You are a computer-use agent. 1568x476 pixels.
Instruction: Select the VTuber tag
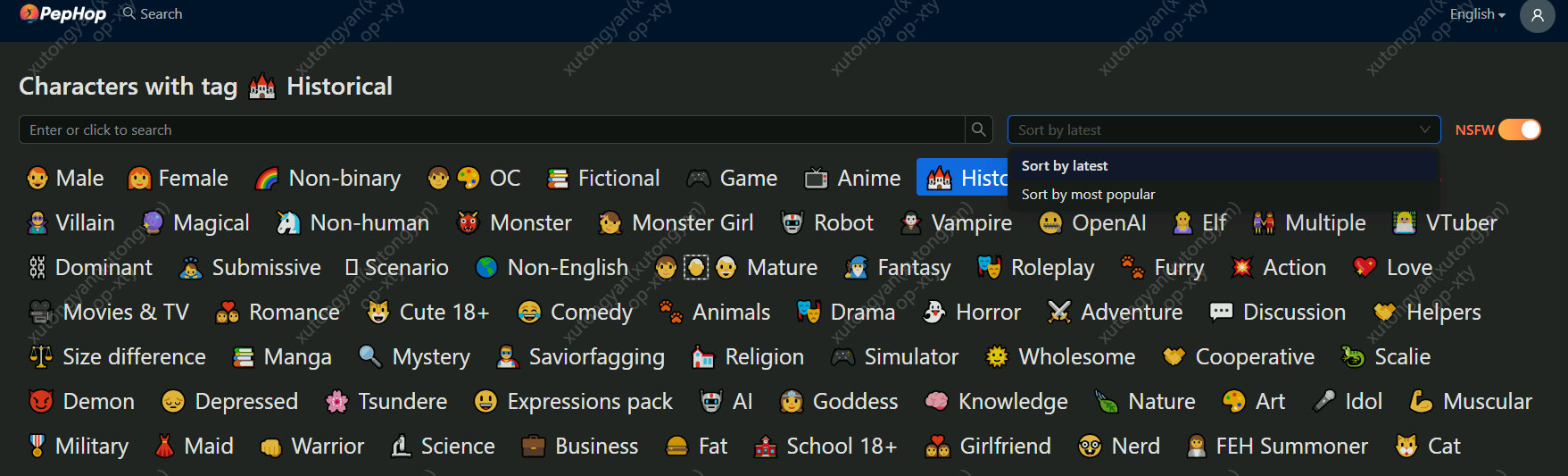pos(1445,222)
